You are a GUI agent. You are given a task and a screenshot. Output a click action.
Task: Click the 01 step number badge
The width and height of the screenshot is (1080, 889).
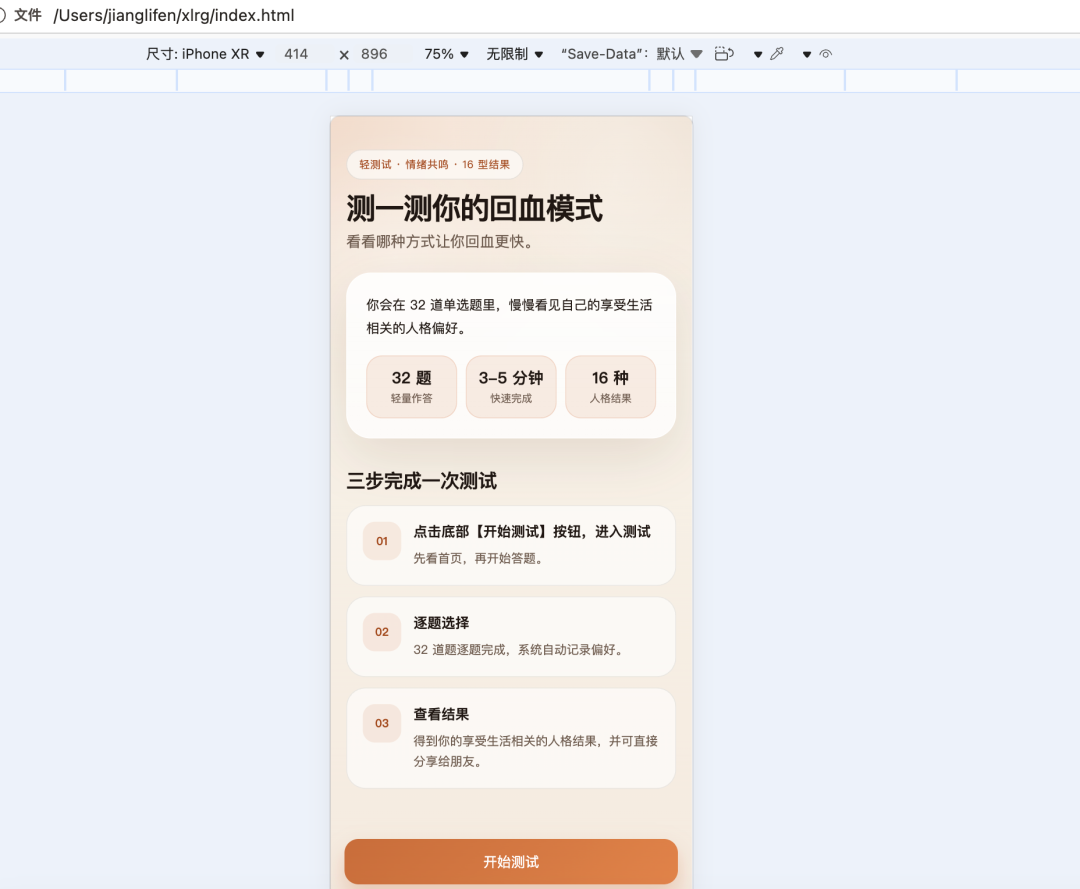coord(382,541)
